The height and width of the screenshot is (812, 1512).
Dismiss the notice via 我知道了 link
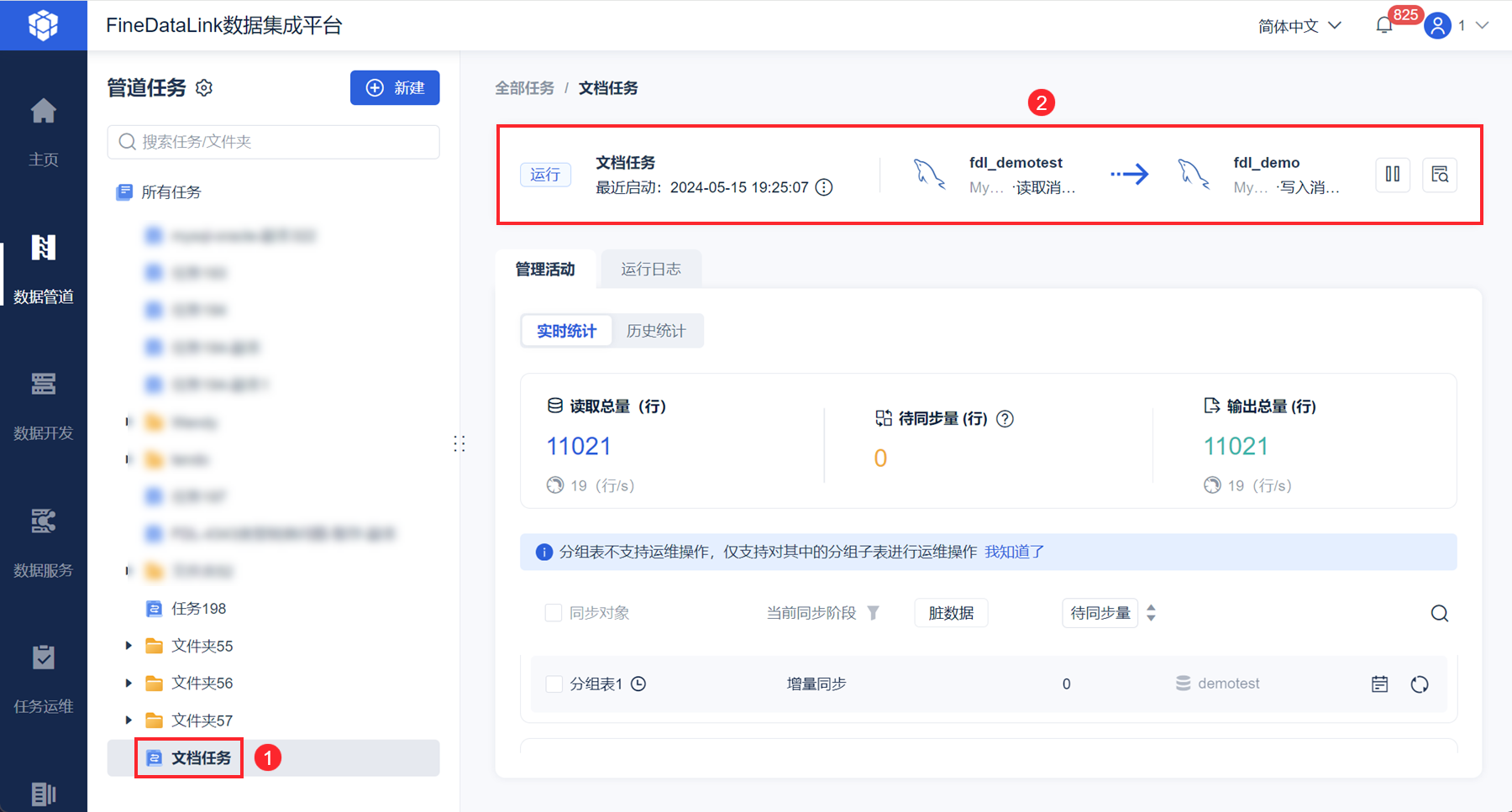click(1014, 552)
